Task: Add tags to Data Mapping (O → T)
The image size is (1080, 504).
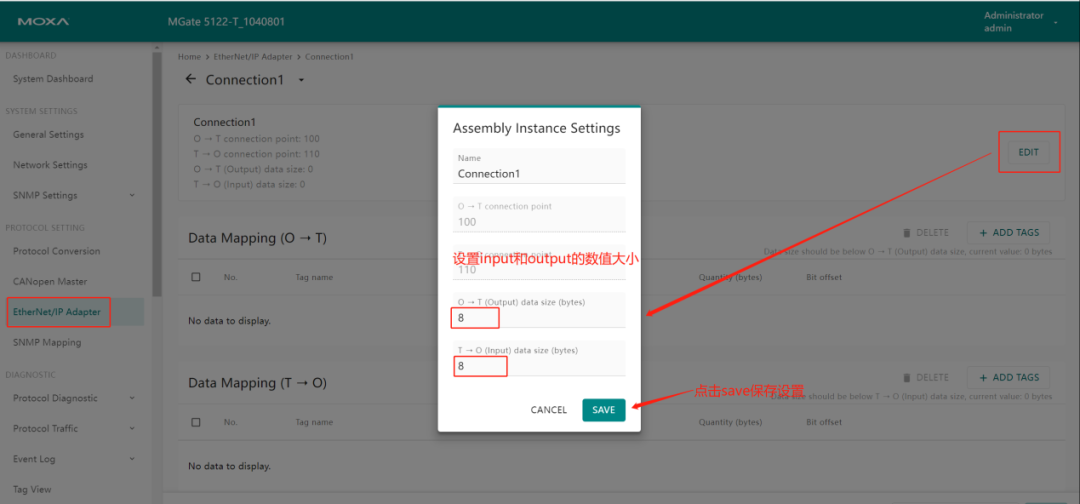Action: [1008, 233]
